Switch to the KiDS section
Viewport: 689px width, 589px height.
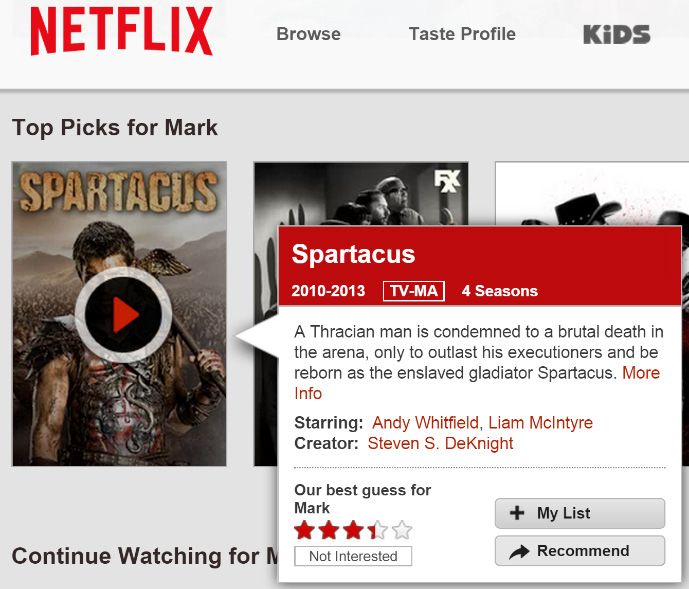tap(616, 34)
